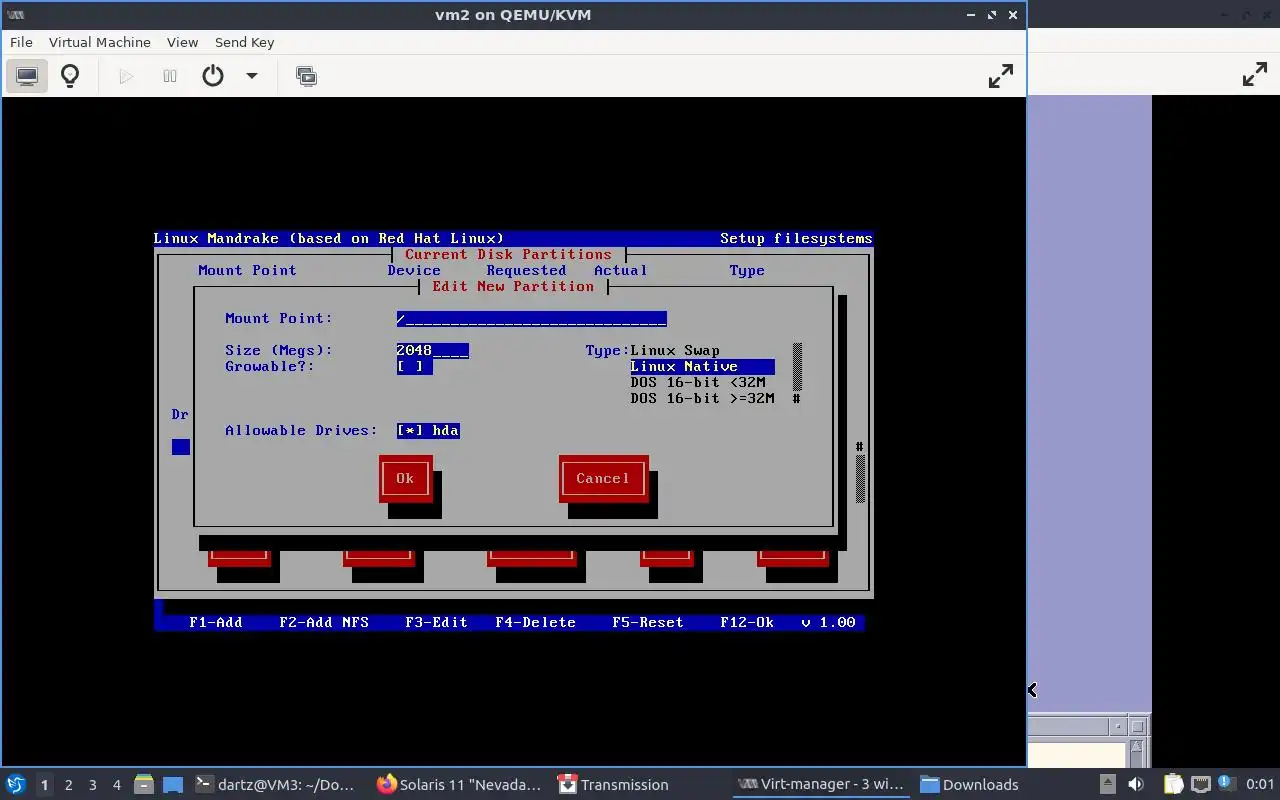Open the volume control tray icon
1280x800 pixels.
(x=1136, y=784)
